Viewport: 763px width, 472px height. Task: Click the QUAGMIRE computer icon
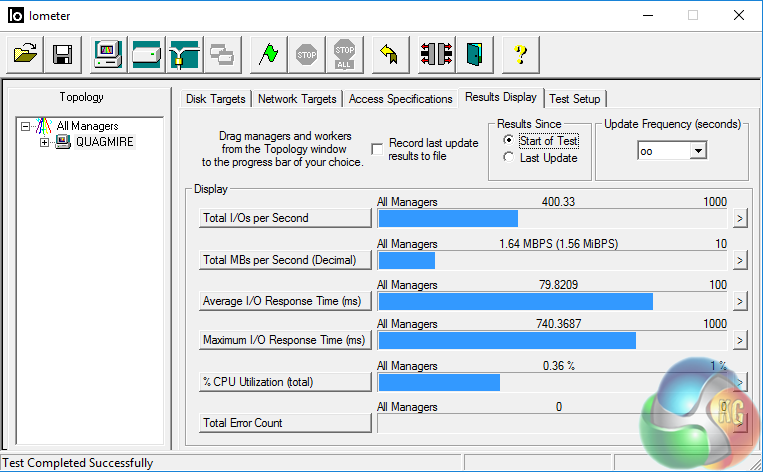(x=63, y=142)
